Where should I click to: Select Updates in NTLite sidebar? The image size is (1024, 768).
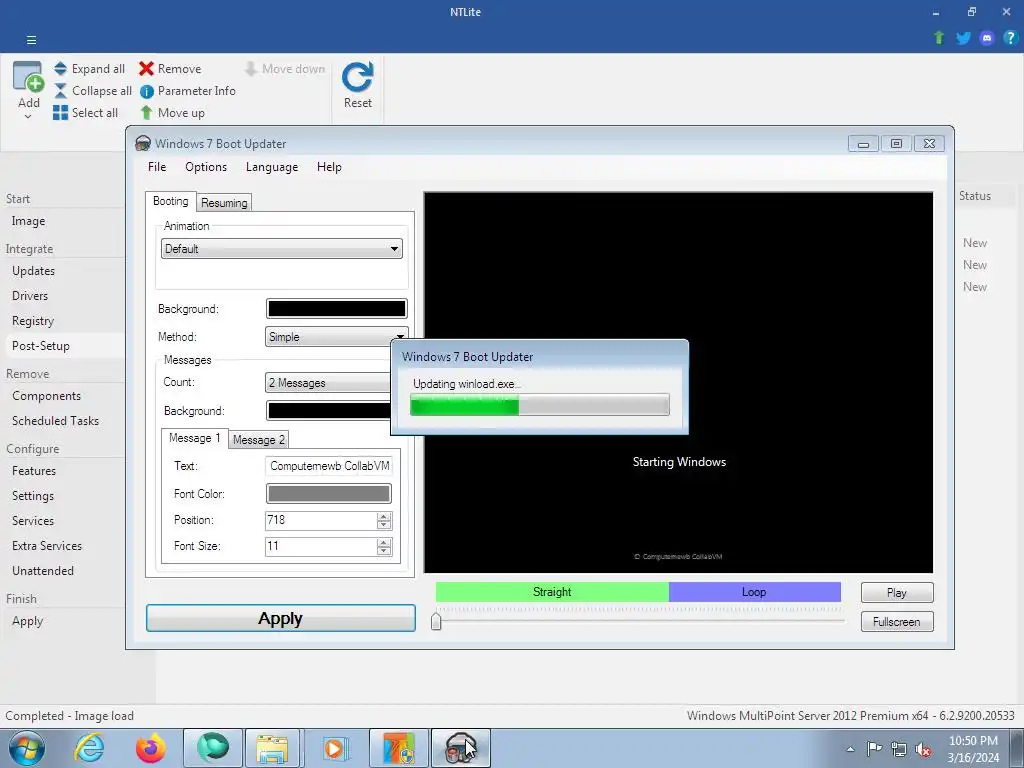[33, 270]
